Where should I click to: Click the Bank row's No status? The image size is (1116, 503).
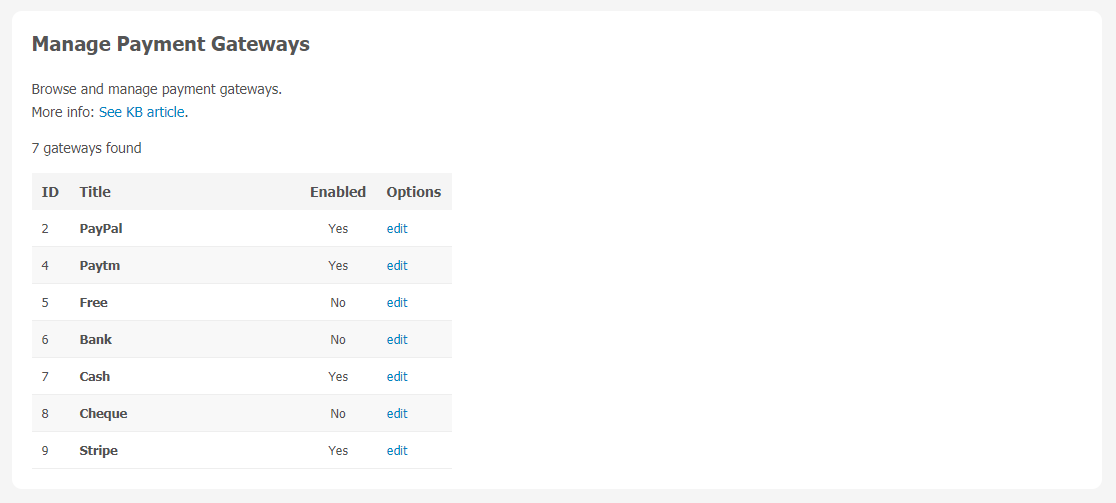pyautogui.click(x=338, y=339)
